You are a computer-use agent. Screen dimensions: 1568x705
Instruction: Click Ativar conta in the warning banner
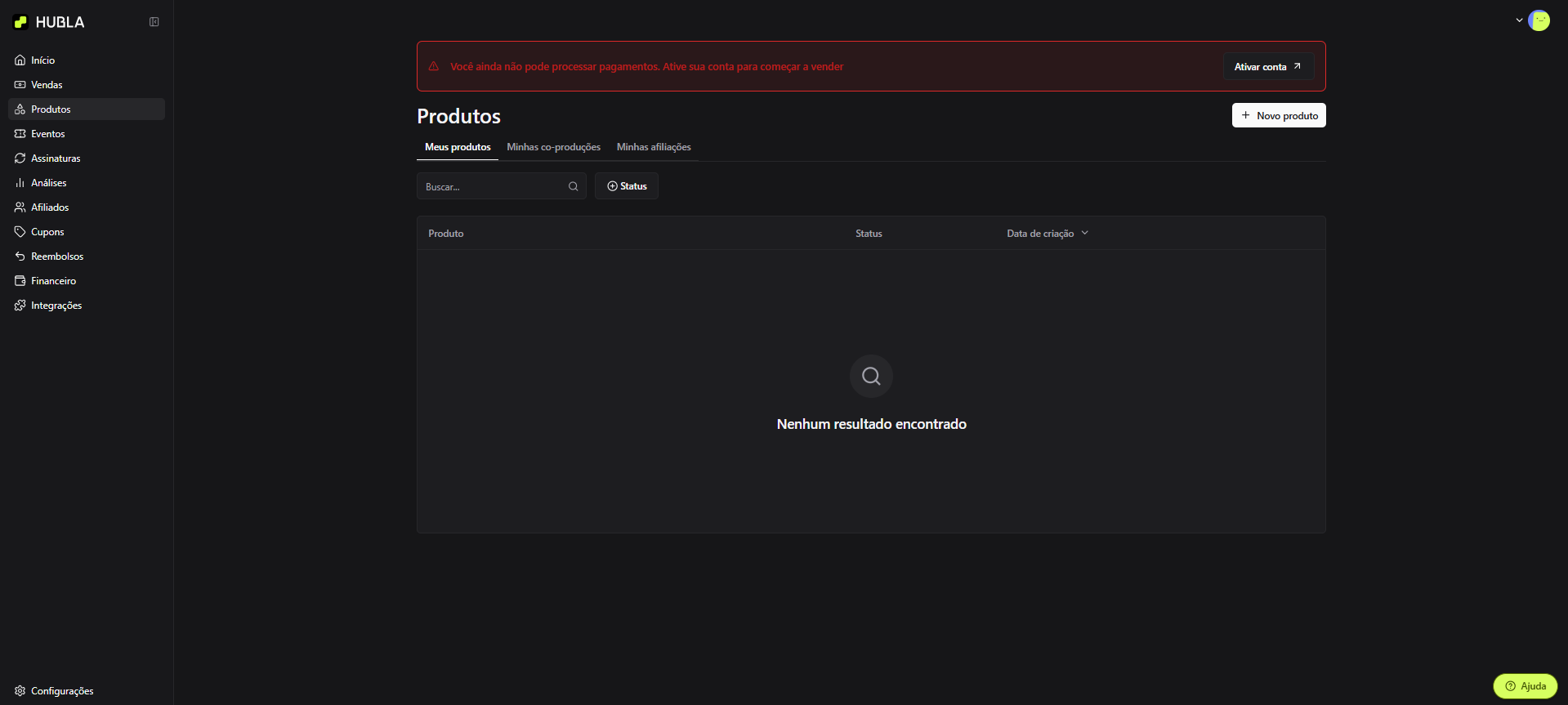pyautogui.click(x=1268, y=67)
